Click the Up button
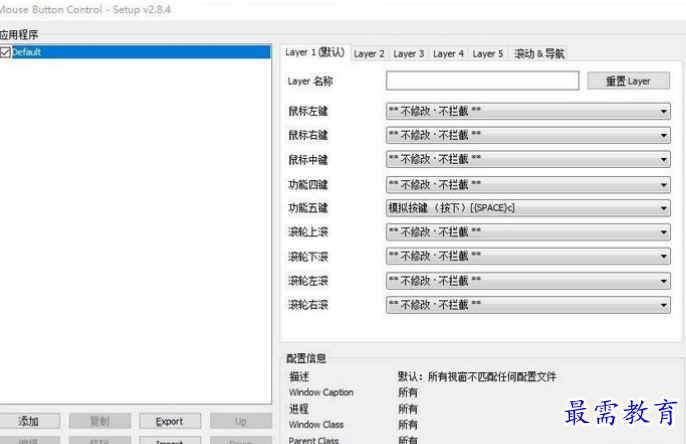The width and height of the screenshot is (686, 444). coord(241,421)
